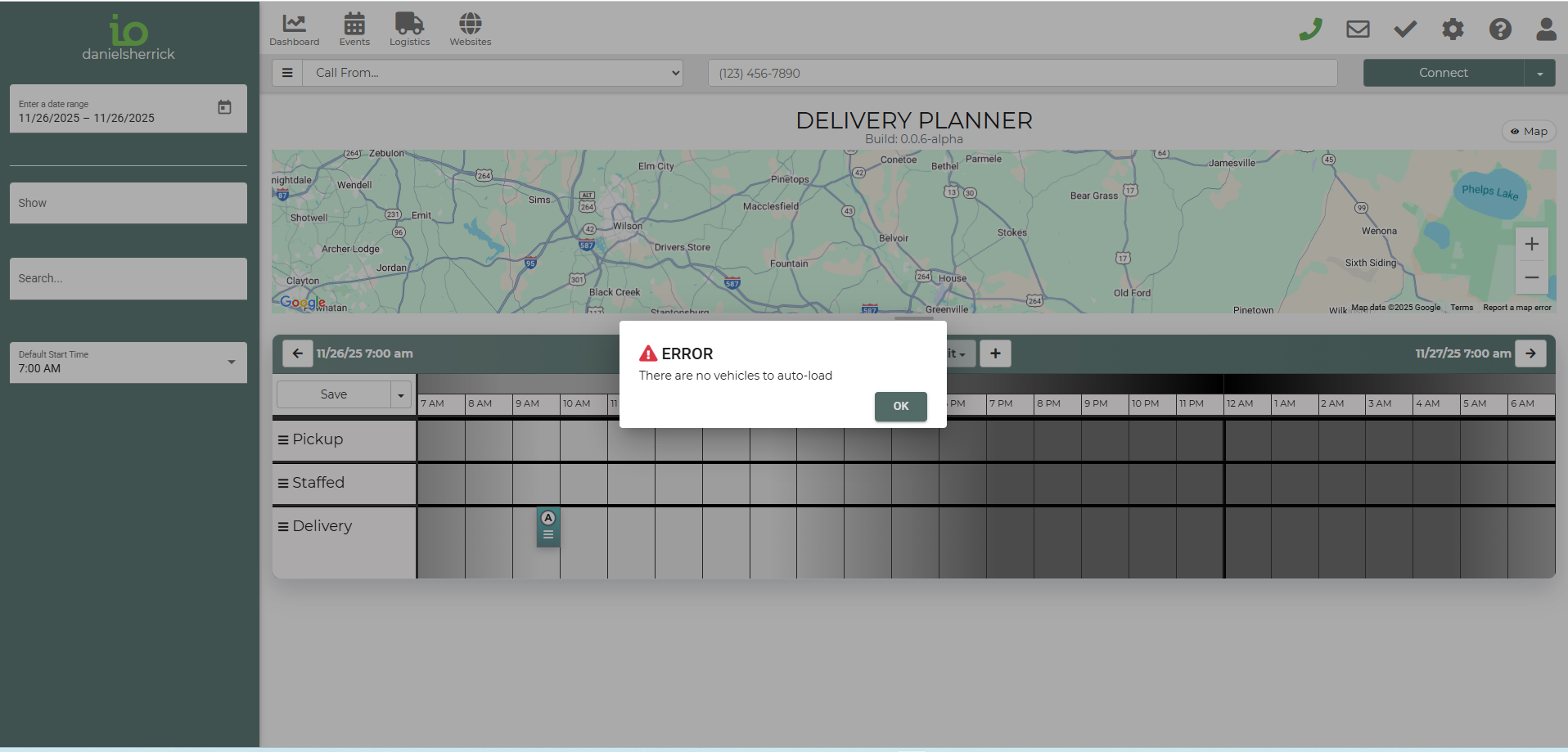Click the hamburger menu beside Call From
The image size is (1568, 752).
287,73
